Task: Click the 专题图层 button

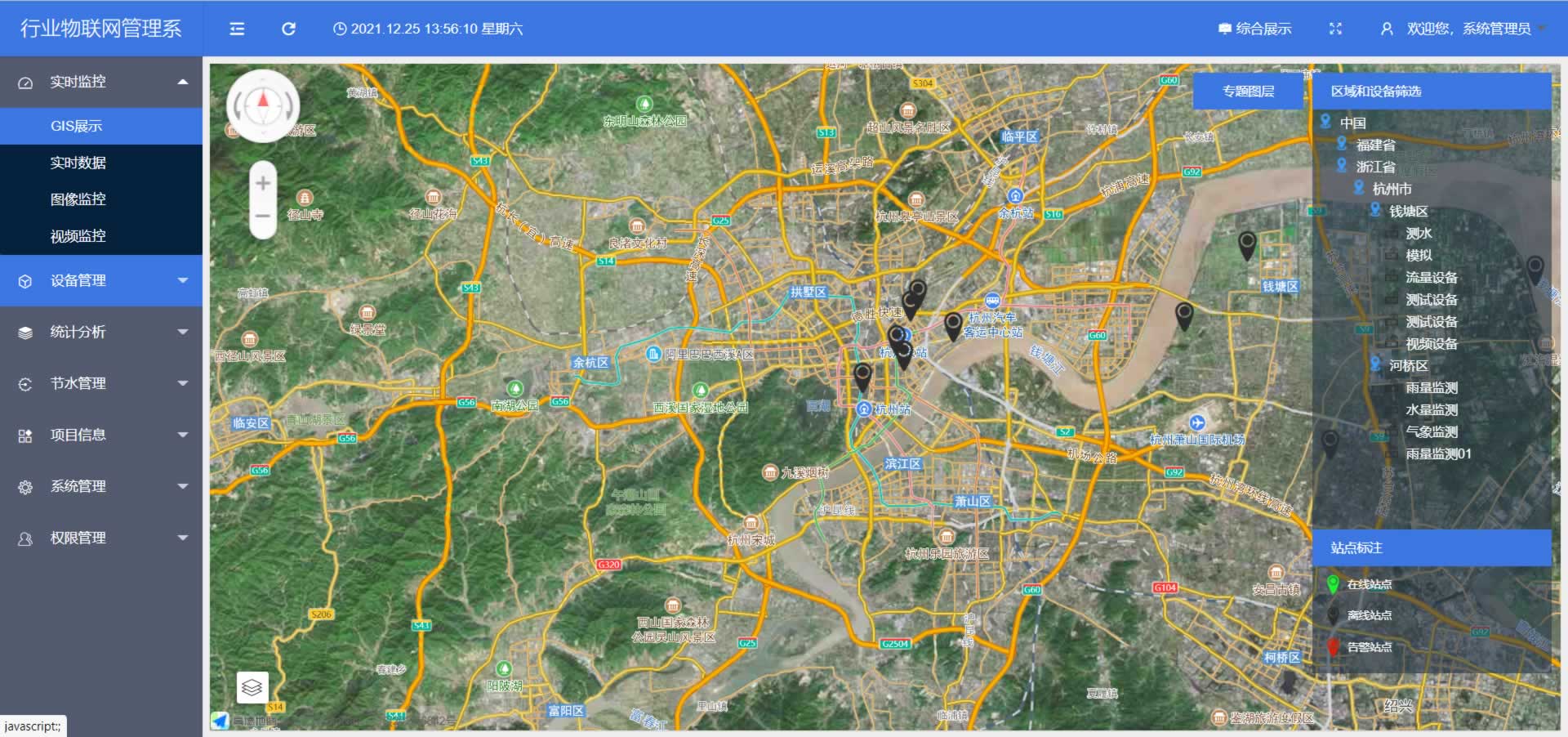Action: pyautogui.click(x=1248, y=92)
